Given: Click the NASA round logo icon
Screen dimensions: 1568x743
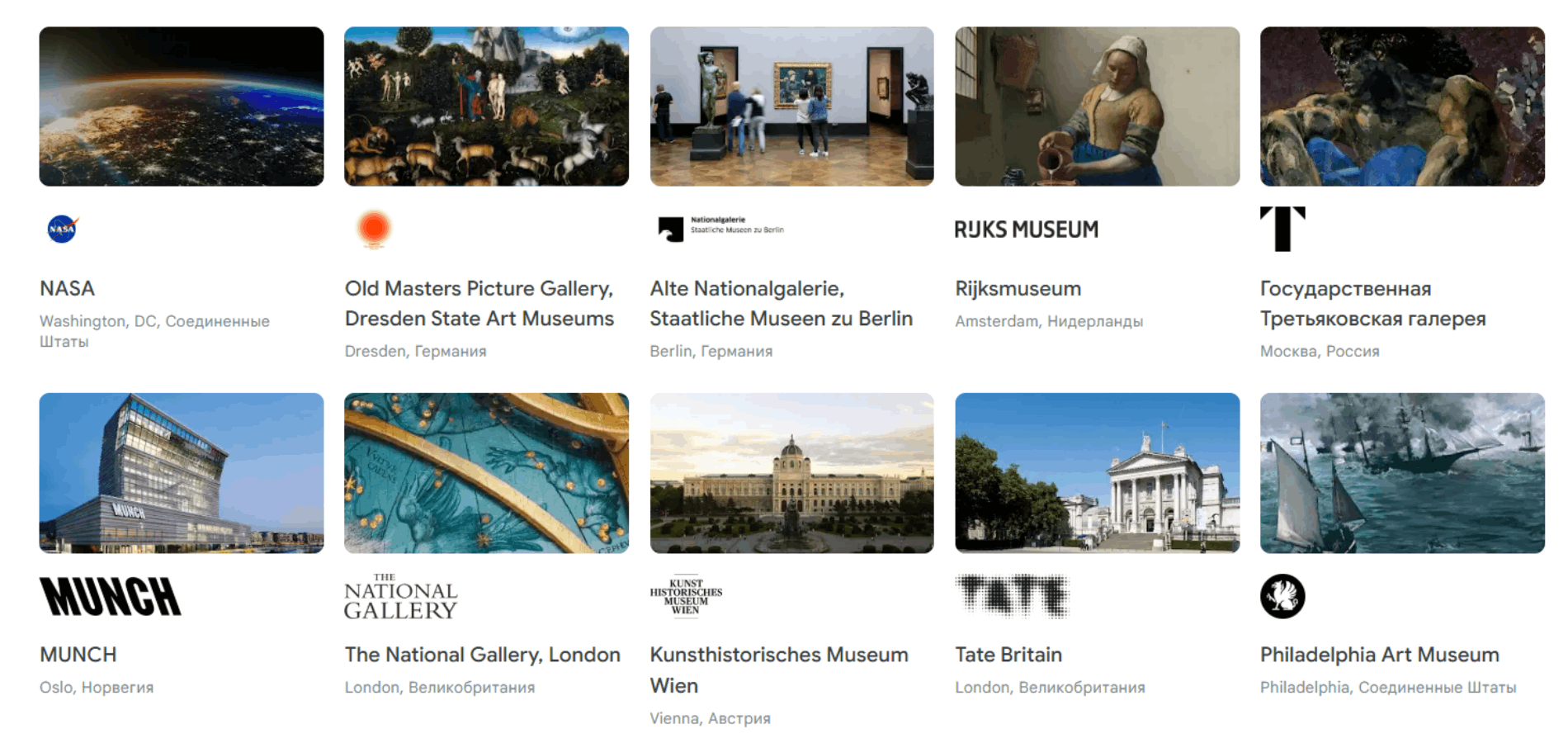Looking at the screenshot, I should [x=62, y=229].
